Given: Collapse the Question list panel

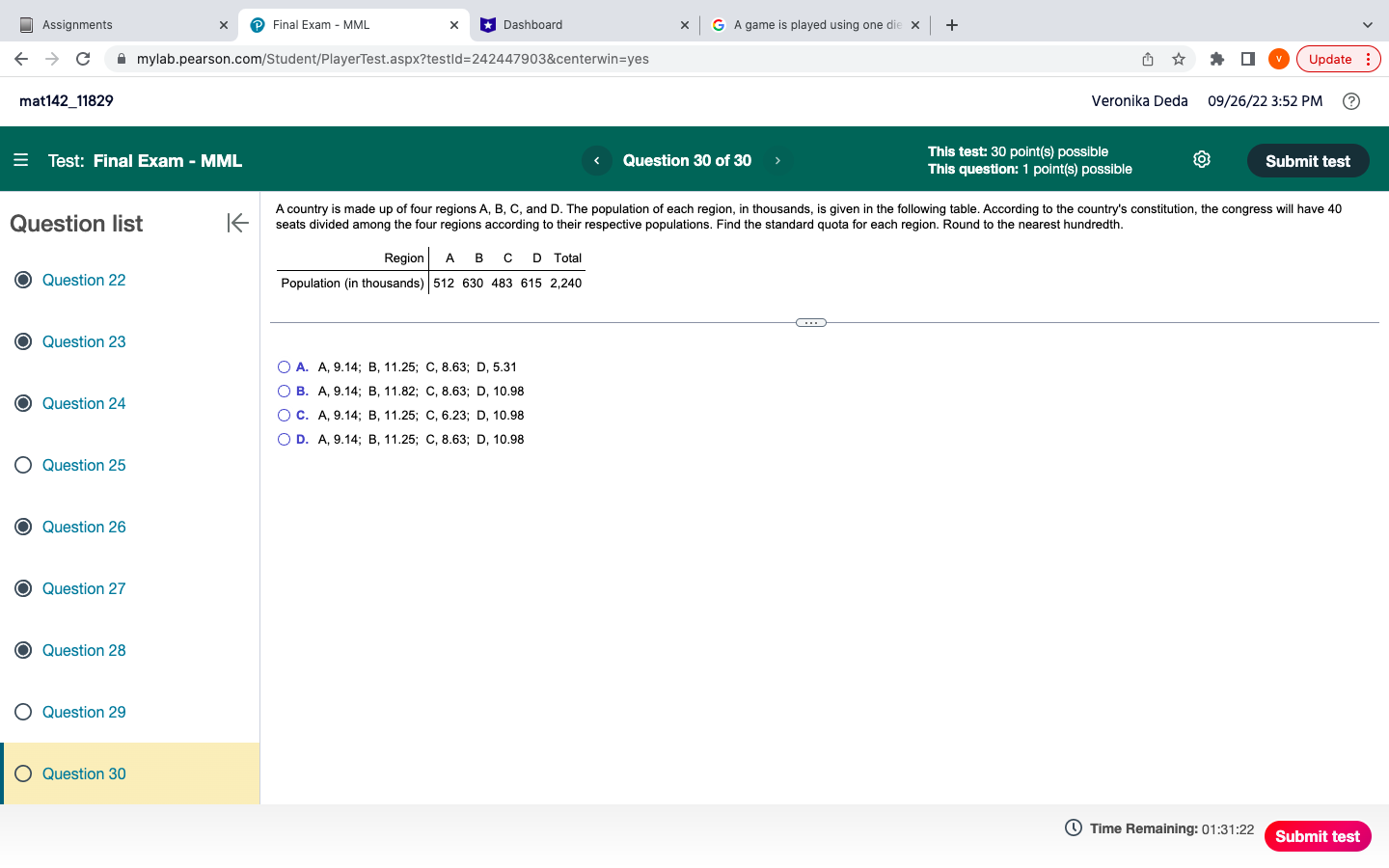Looking at the screenshot, I should (x=237, y=223).
